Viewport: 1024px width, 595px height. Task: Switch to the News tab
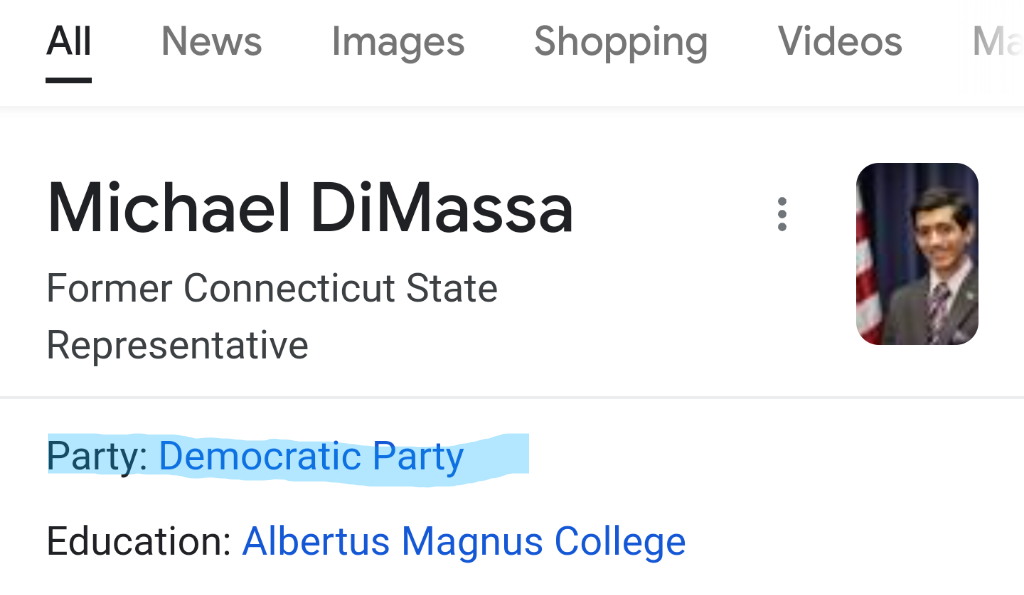(x=211, y=42)
